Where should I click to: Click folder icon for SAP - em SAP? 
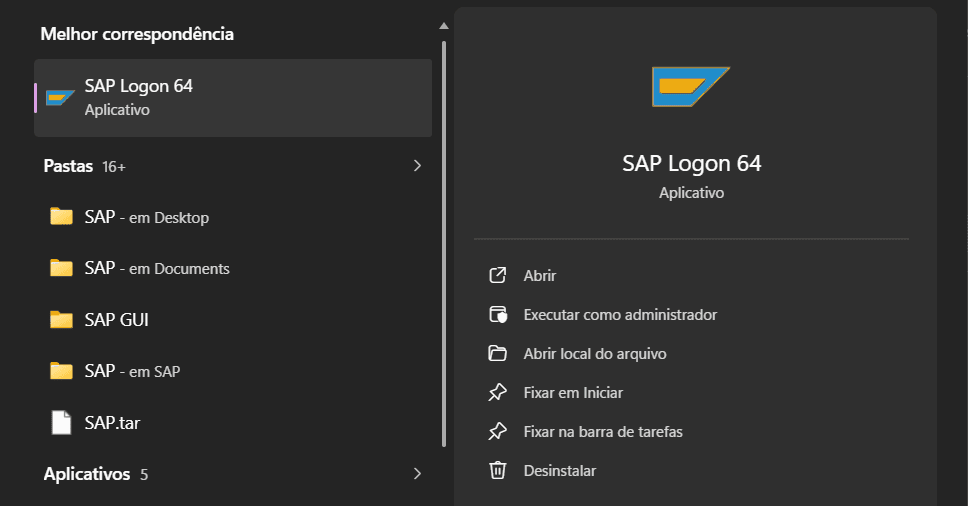point(61,370)
